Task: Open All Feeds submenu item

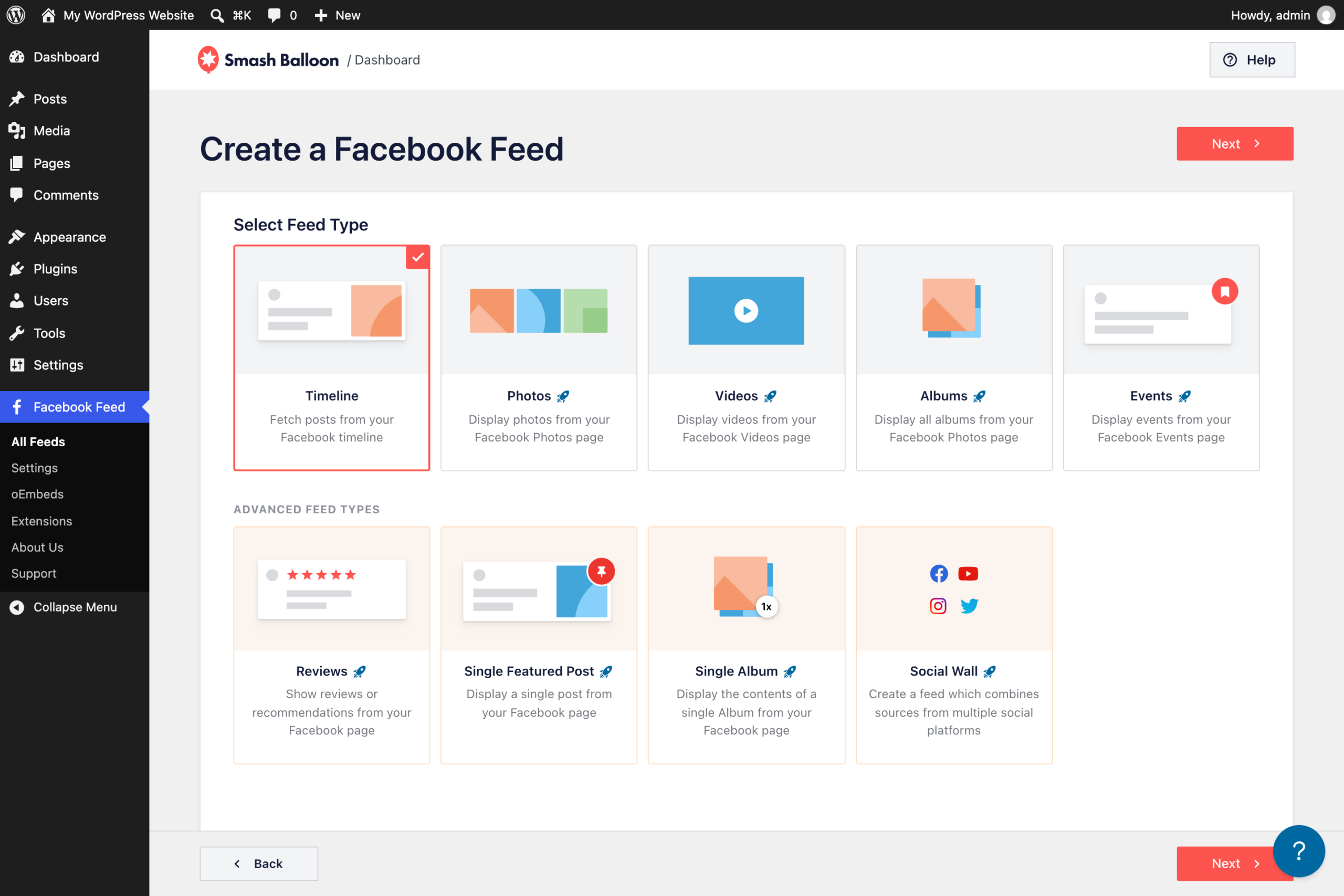Action: (x=38, y=442)
